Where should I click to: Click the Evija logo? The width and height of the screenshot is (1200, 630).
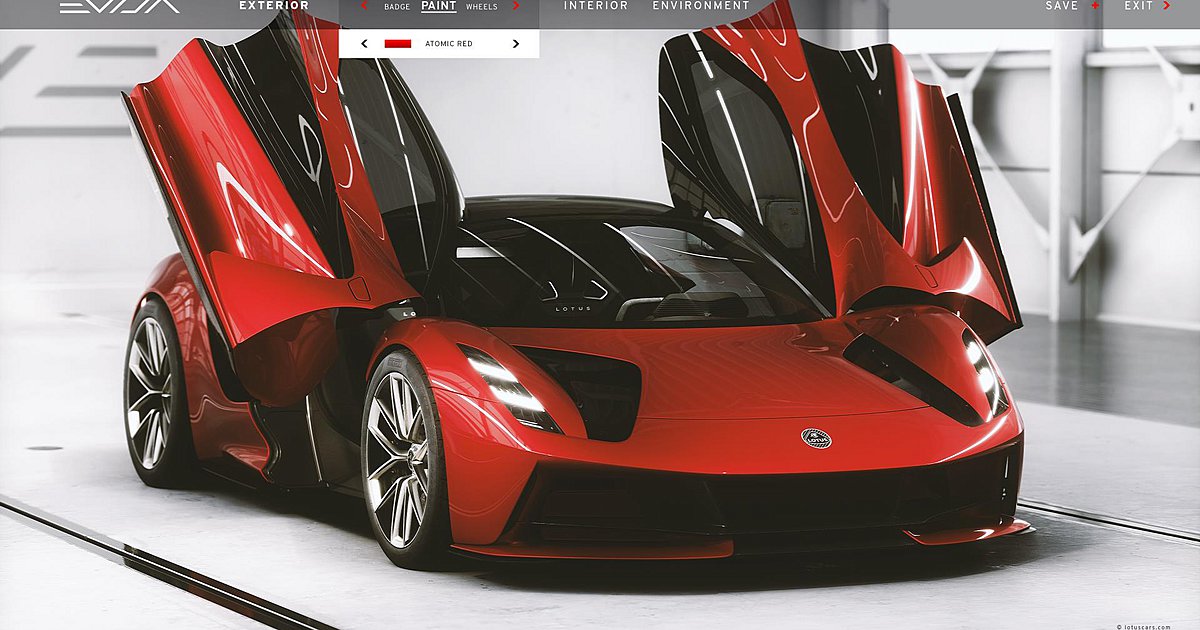point(119,6)
